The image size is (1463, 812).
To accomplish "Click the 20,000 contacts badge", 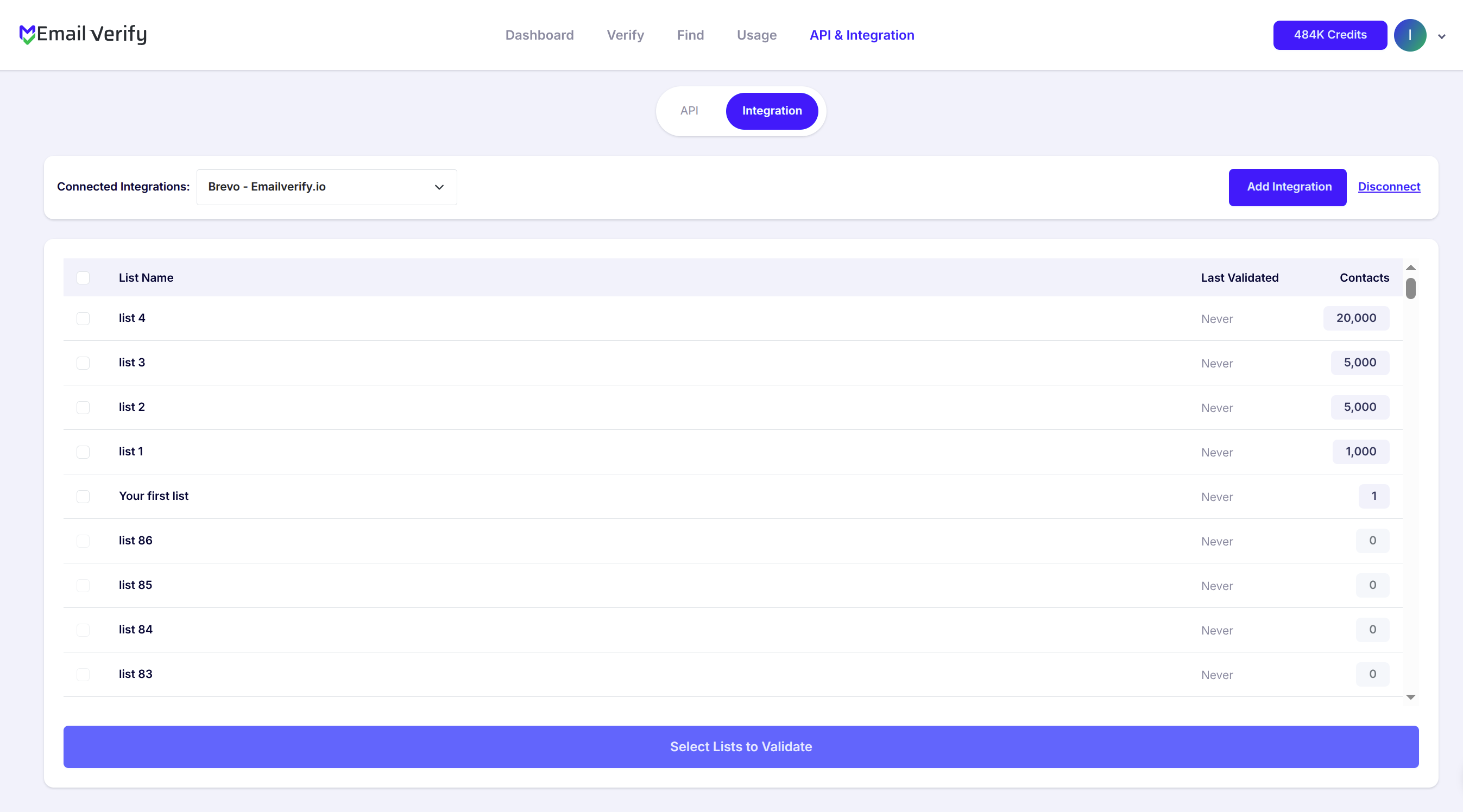I will tap(1356, 318).
